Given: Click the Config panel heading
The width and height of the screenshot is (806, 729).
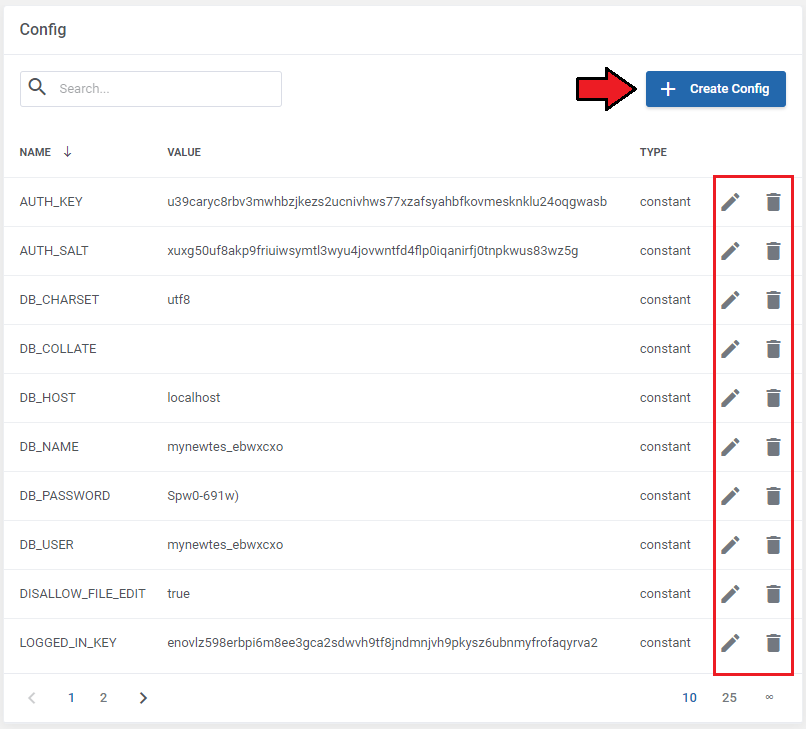Looking at the screenshot, I should click(x=43, y=29).
